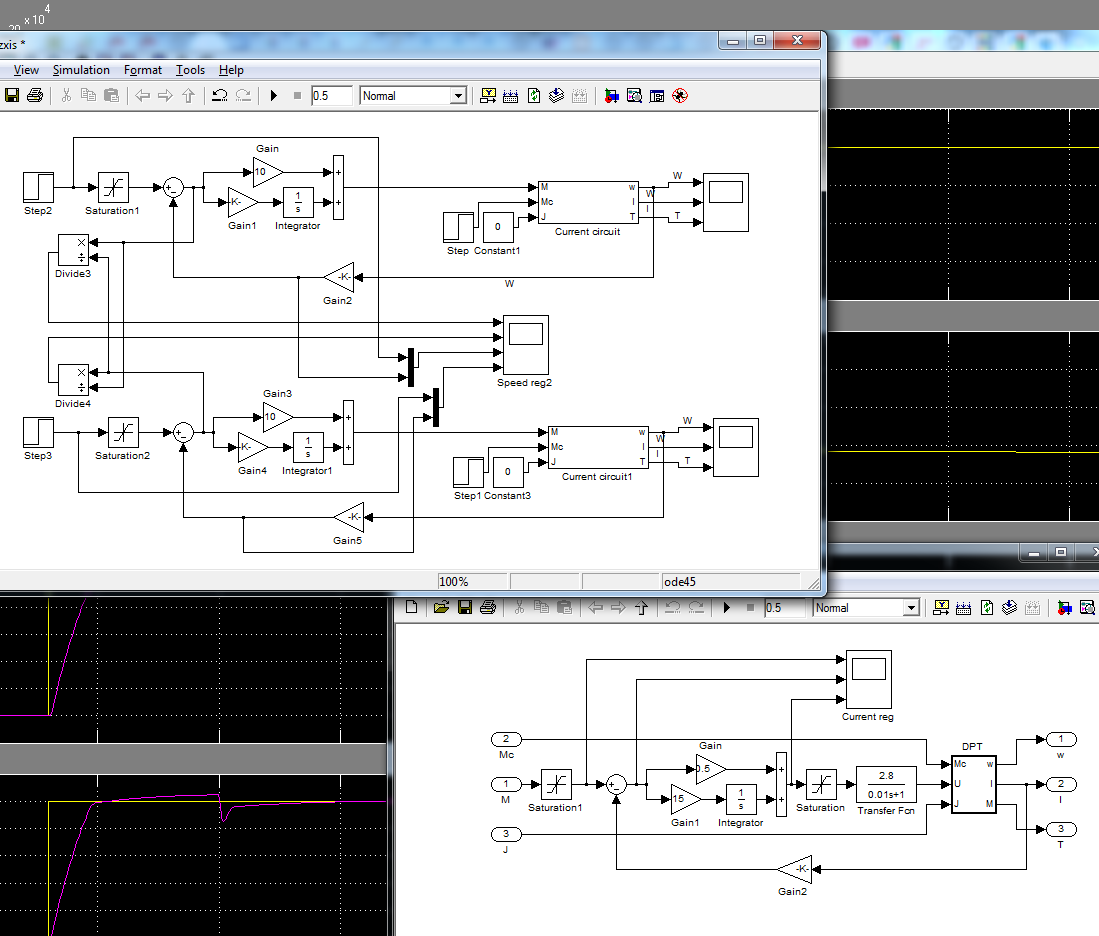Viewport: 1099px width, 936px height.
Task: Open the Tools menu
Action: (x=190, y=70)
